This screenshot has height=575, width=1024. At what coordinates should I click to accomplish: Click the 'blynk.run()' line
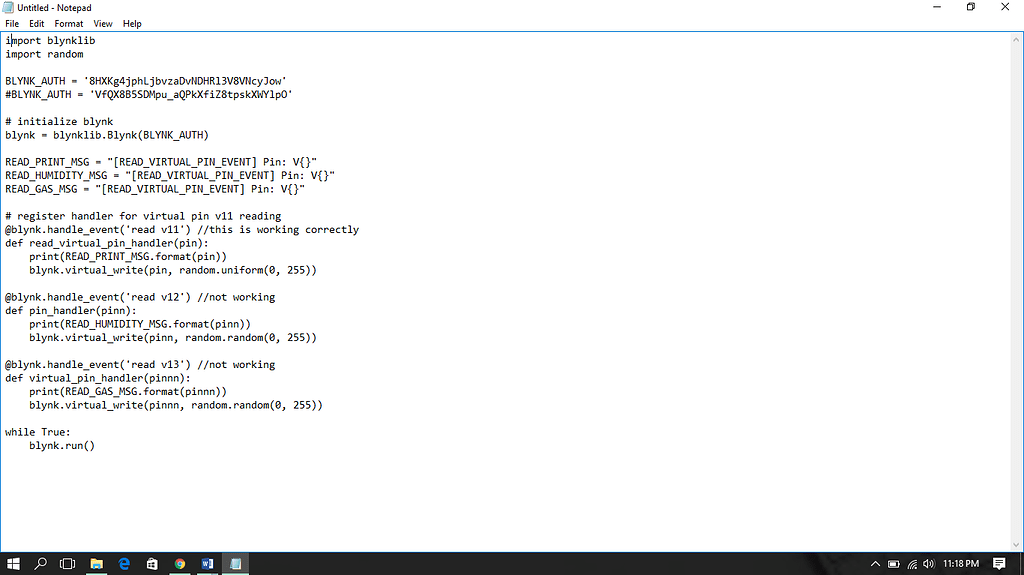point(62,446)
